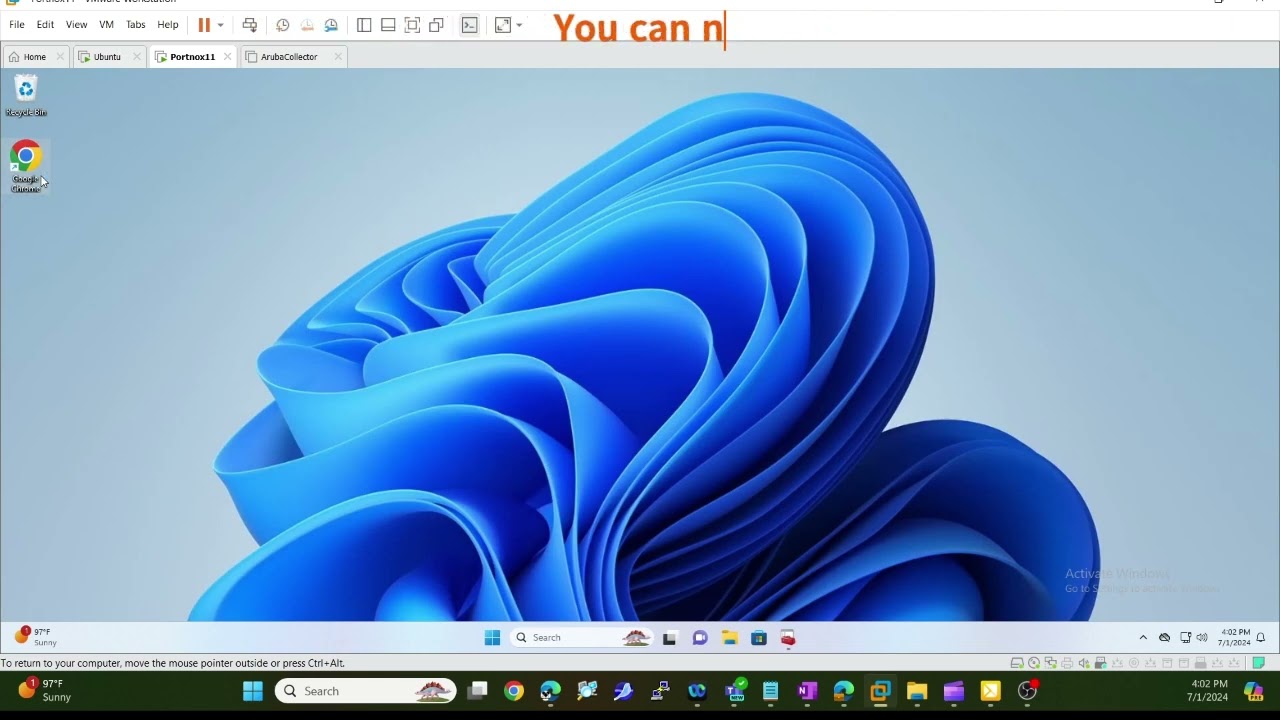Take a snapshot of the virtual machine
Screen dimensions: 1280x720
(283, 25)
